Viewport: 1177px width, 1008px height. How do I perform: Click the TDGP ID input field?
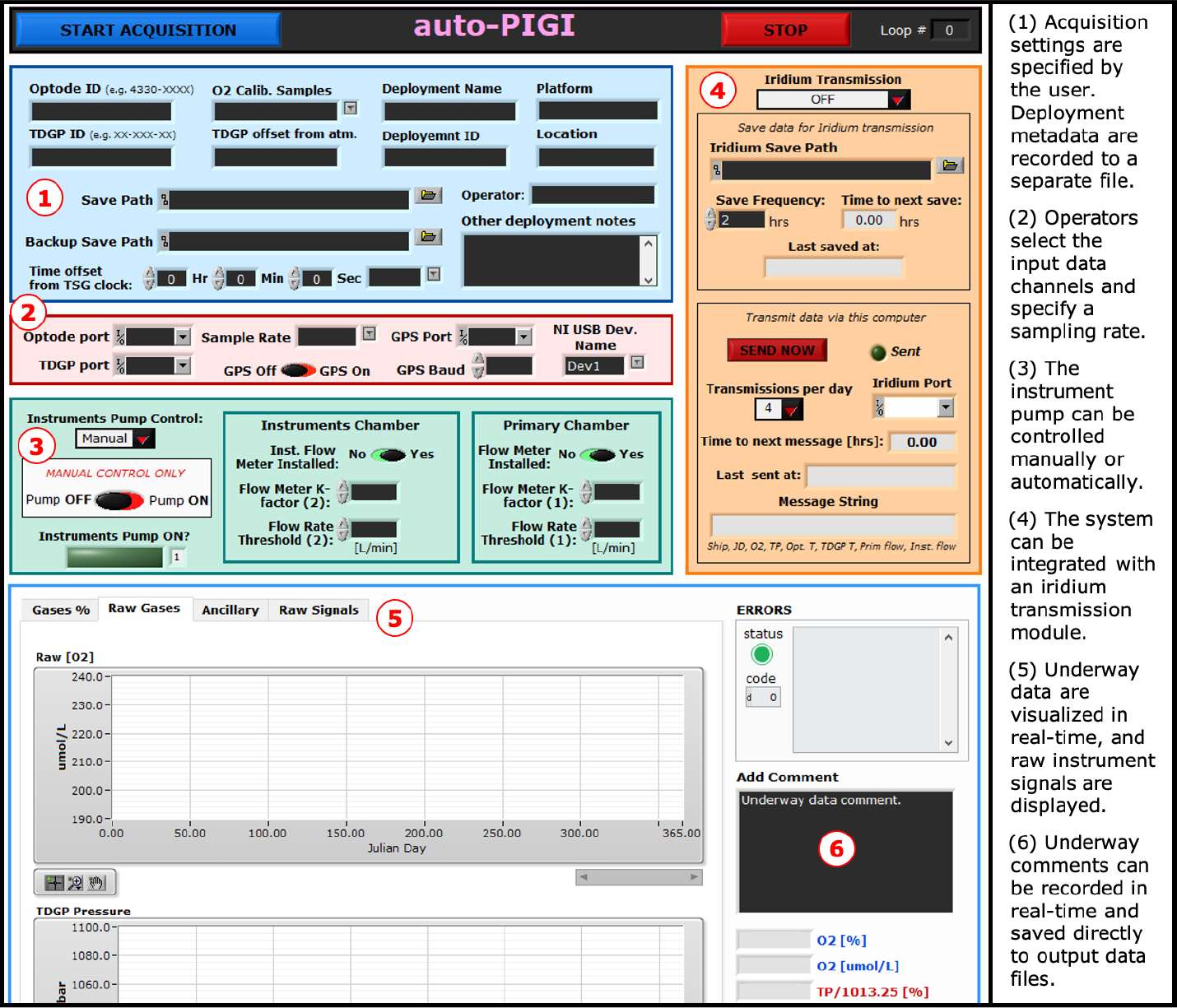point(101,156)
